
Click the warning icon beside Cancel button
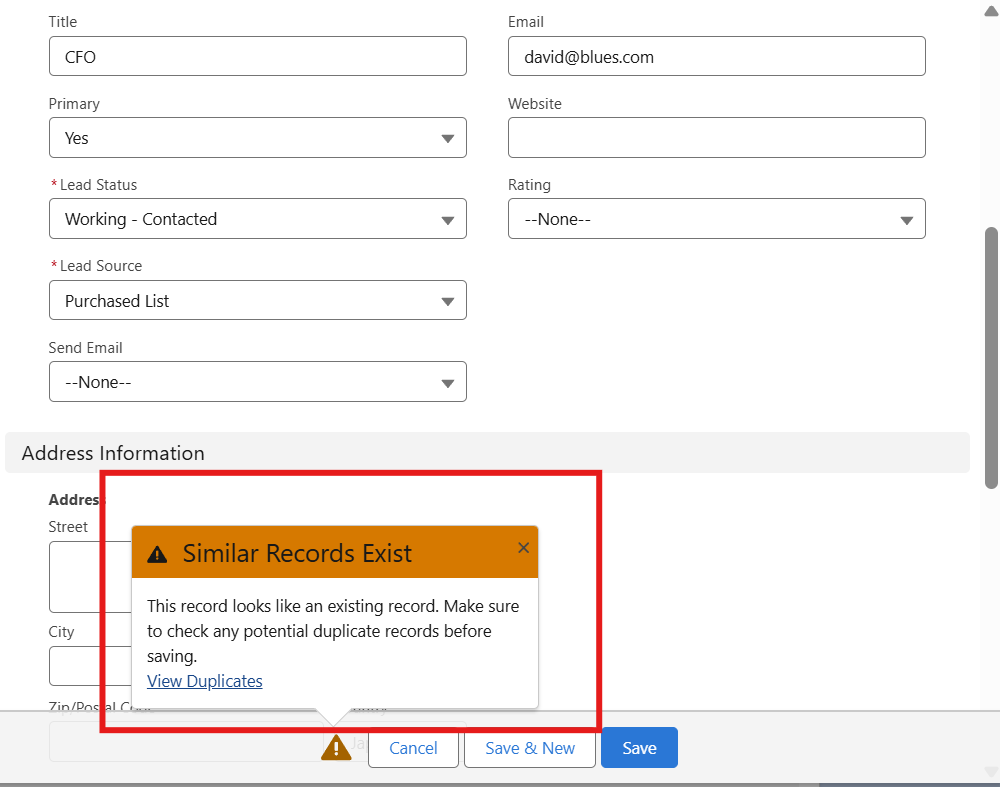336,747
